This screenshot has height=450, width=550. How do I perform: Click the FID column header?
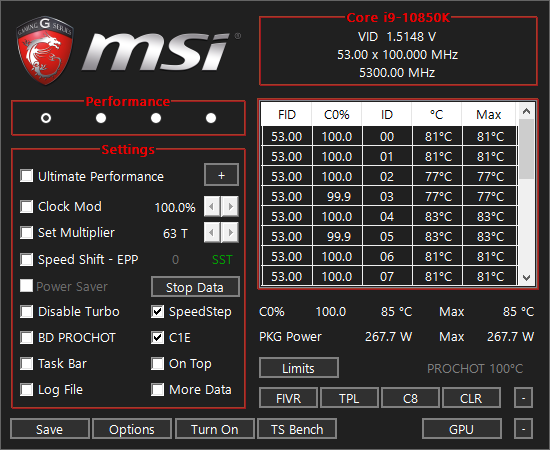287,114
